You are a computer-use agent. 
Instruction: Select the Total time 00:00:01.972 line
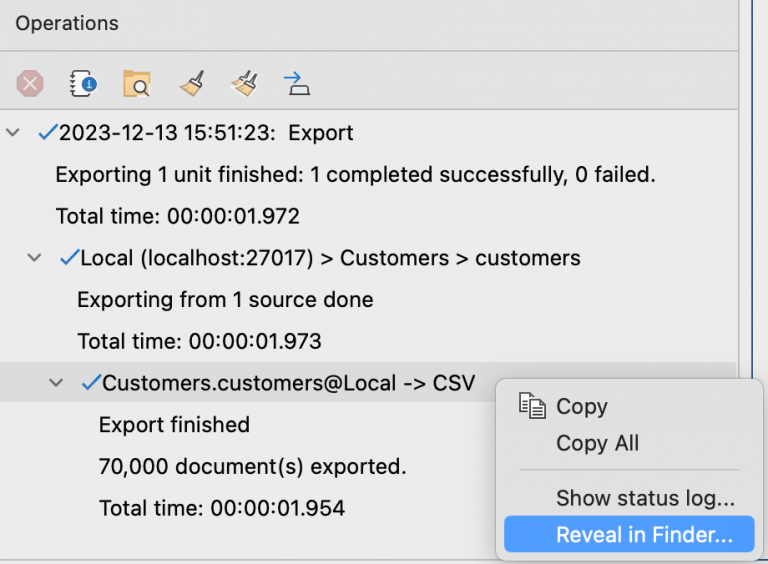pyautogui.click(x=177, y=216)
